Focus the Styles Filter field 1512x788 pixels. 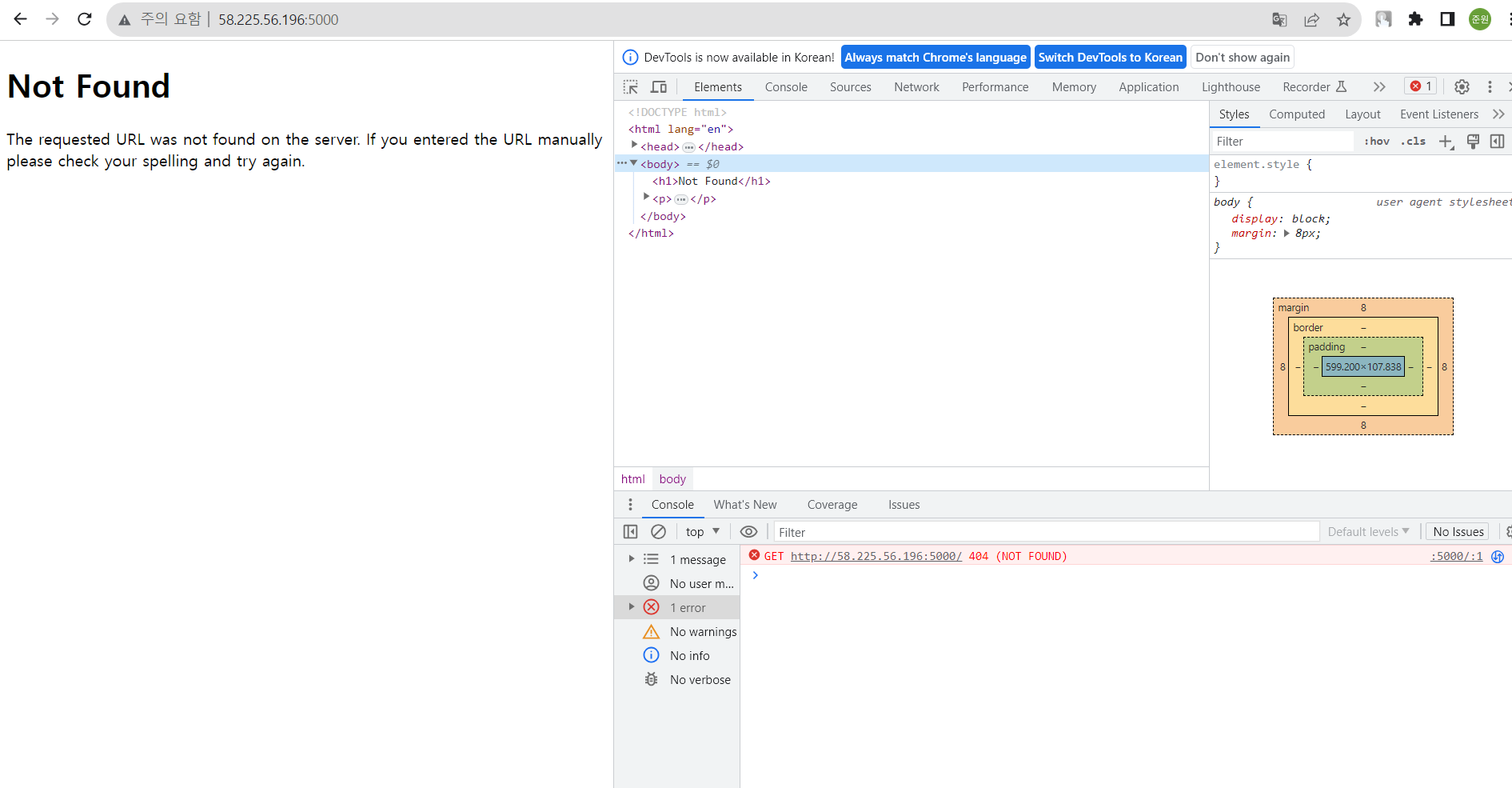1282,142
